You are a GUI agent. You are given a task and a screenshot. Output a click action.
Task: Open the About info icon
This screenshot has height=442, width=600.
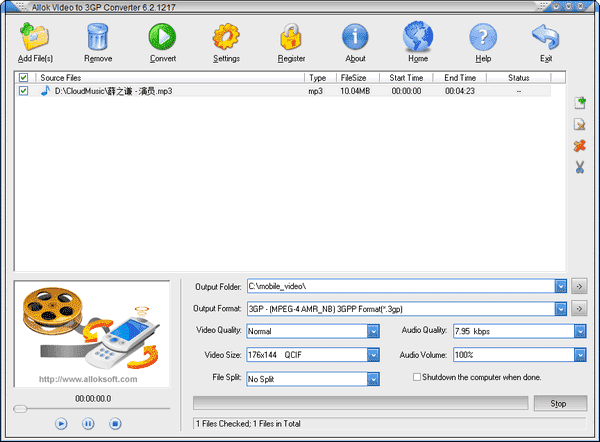(355, 37)
